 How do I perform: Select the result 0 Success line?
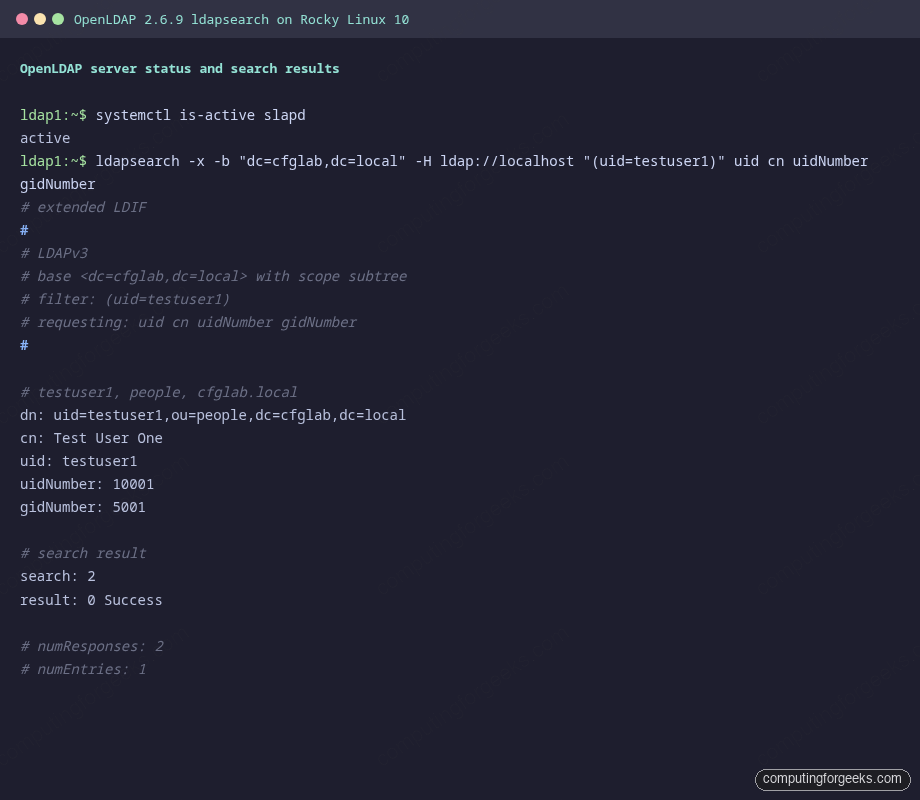pyautogui.click(x=91, y=600)
